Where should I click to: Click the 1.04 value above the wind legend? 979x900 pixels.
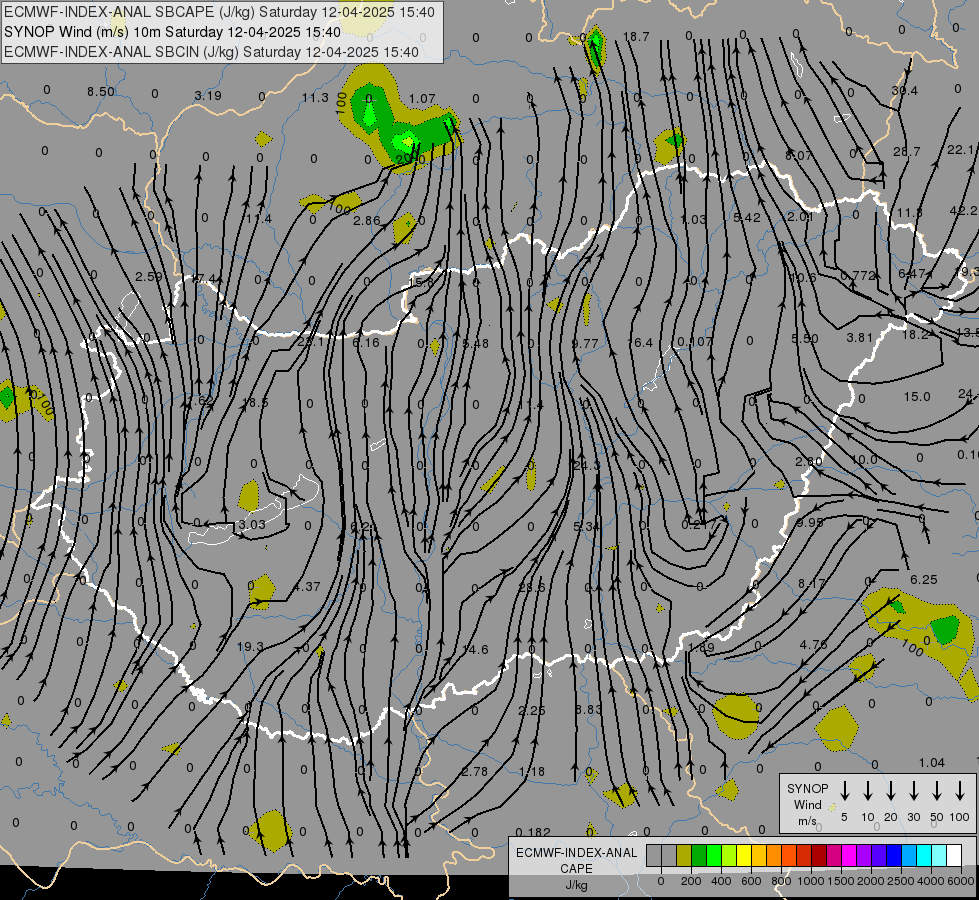(932, 763)
